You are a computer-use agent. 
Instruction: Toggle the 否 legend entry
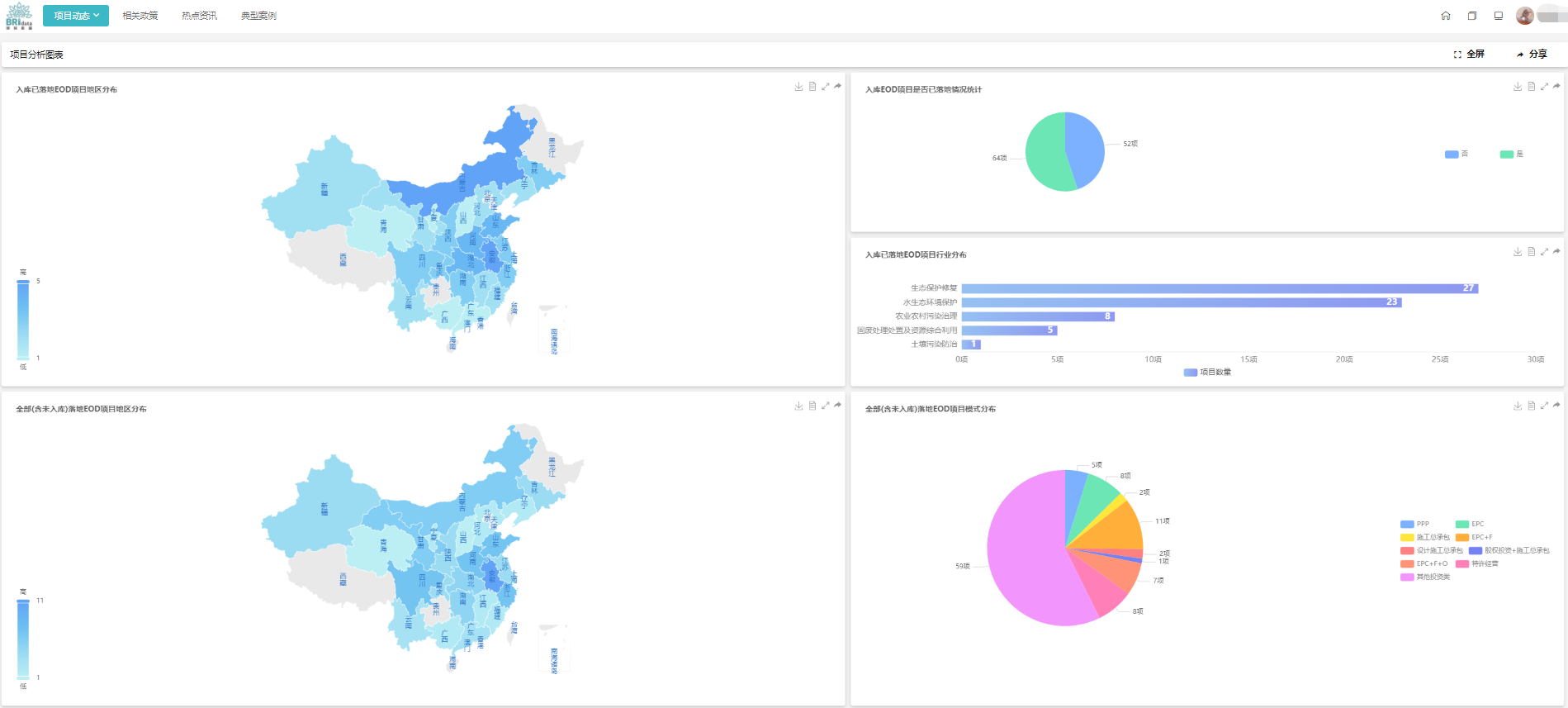(1457, 154)
